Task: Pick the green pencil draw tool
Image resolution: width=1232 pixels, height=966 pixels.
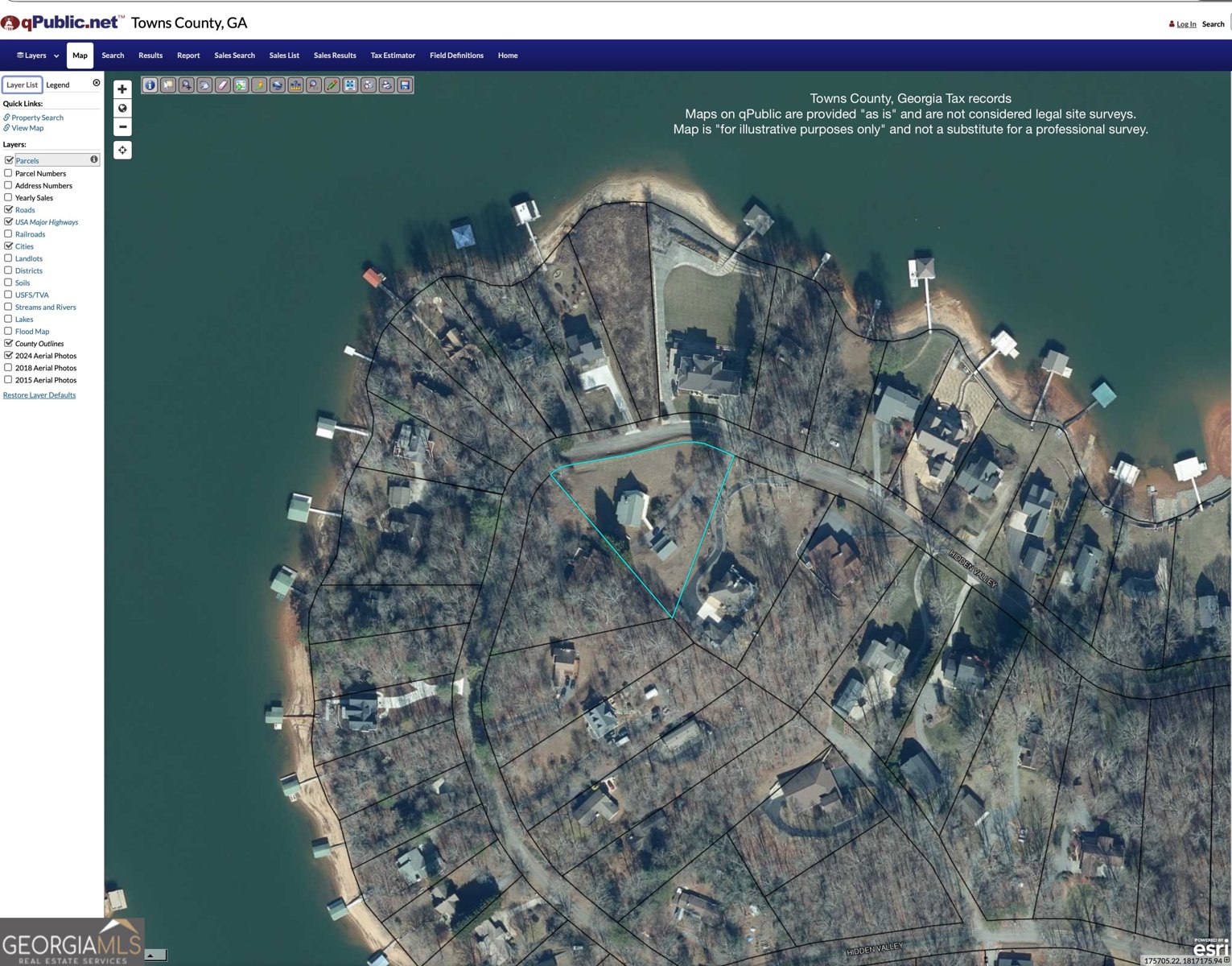Action: click(x=332, y=85)
